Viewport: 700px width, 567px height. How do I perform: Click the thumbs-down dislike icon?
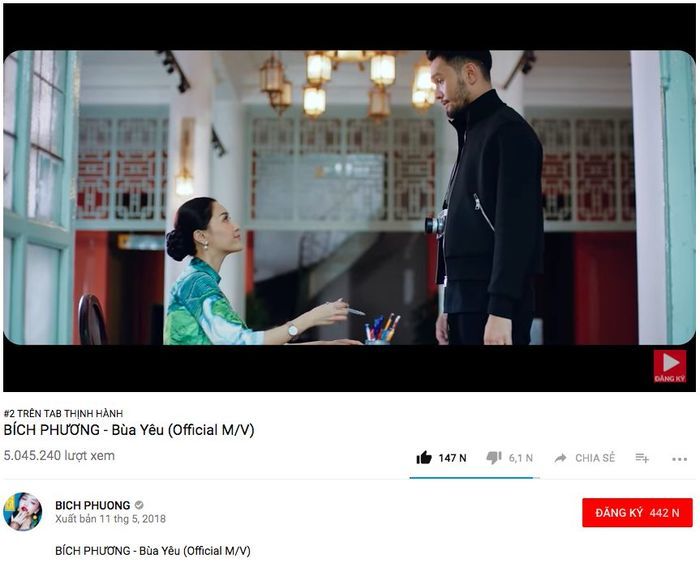click(494, 458)
